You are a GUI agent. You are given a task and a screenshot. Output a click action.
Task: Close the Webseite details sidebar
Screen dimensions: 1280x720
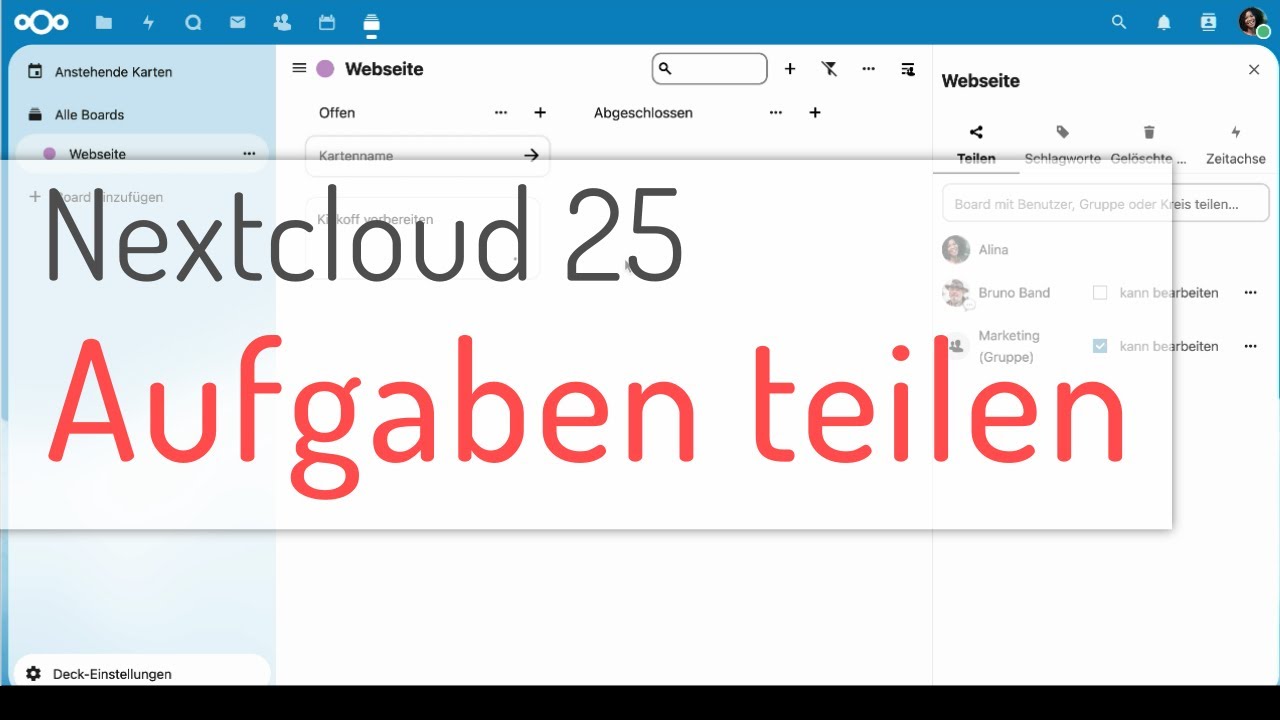click(1254, 69)
